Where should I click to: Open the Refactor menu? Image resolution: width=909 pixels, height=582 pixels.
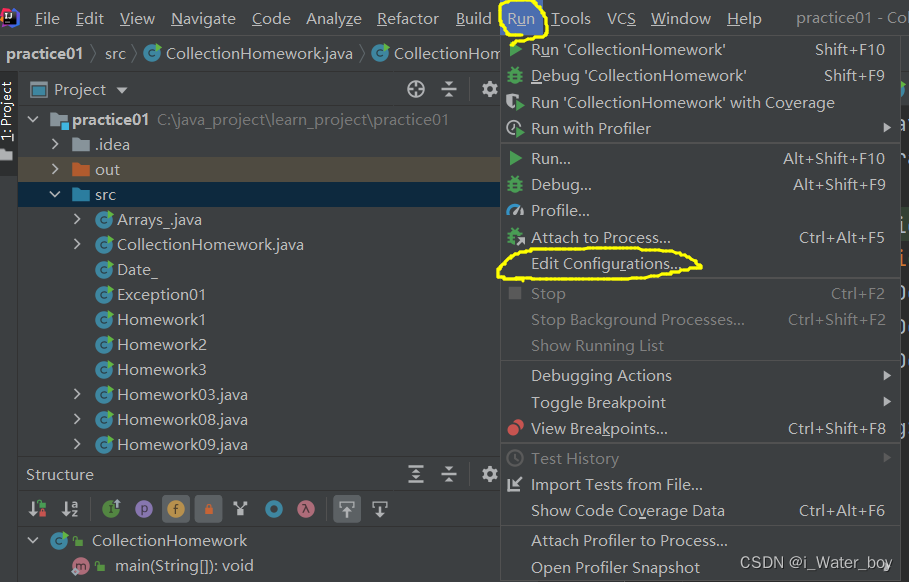point(408,19)
